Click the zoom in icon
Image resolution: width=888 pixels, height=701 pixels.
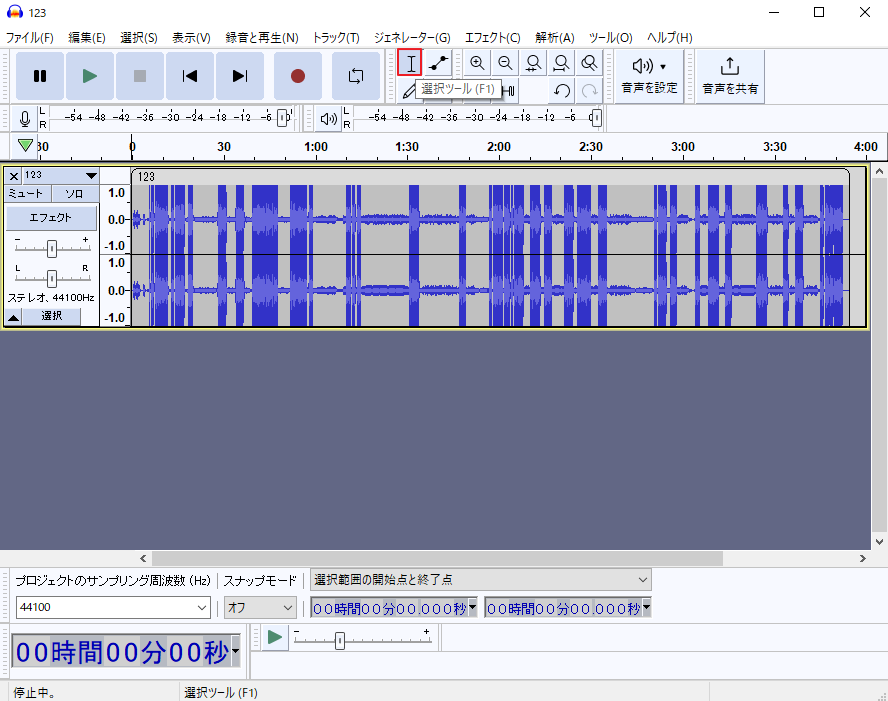click(476, 62)
